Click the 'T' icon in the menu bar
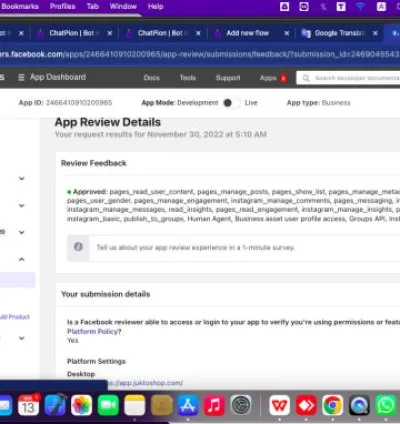Viewport: 400px width, 424px height. tap(341, 7)
